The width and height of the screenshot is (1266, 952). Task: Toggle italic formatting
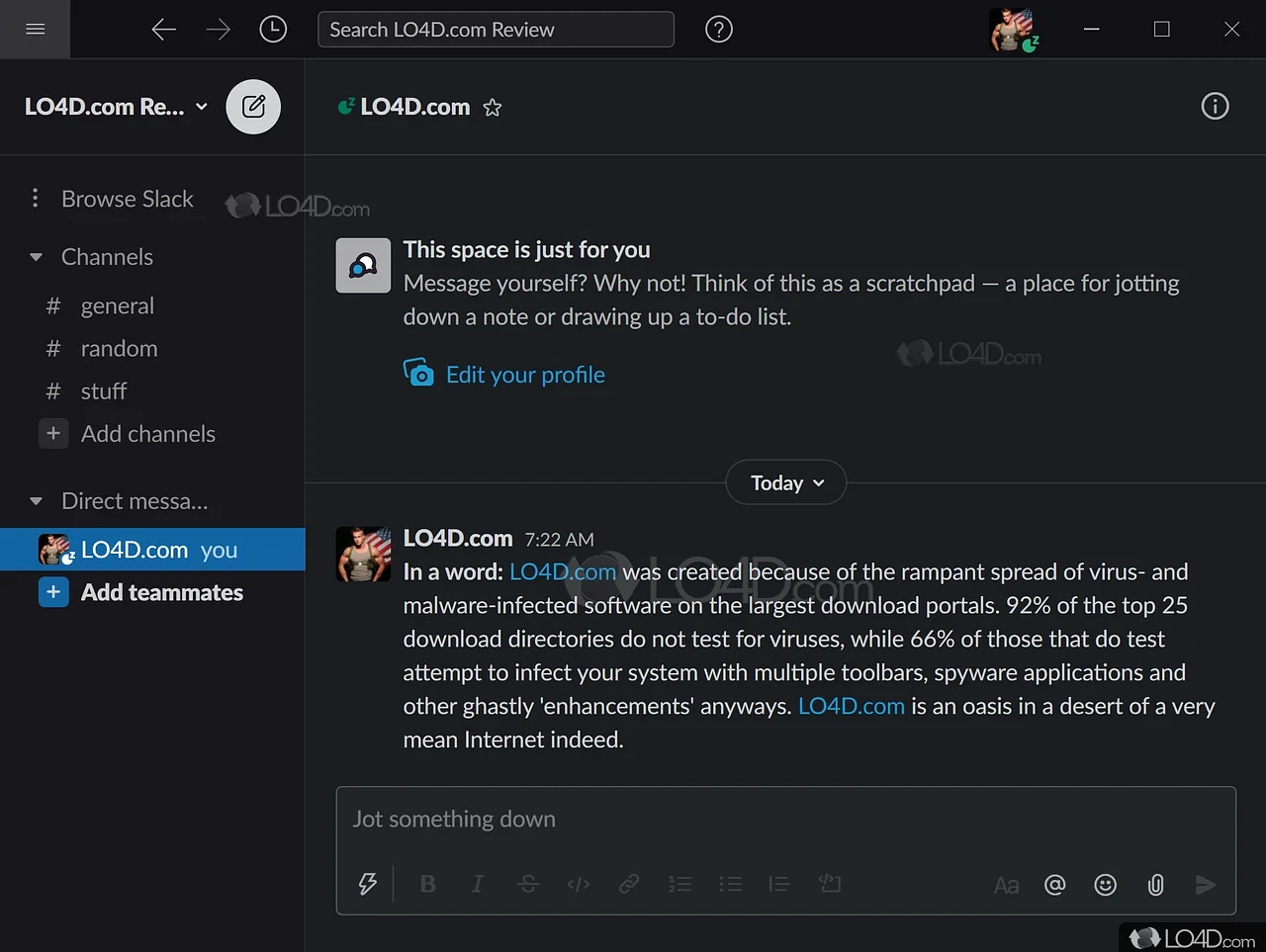478,884
